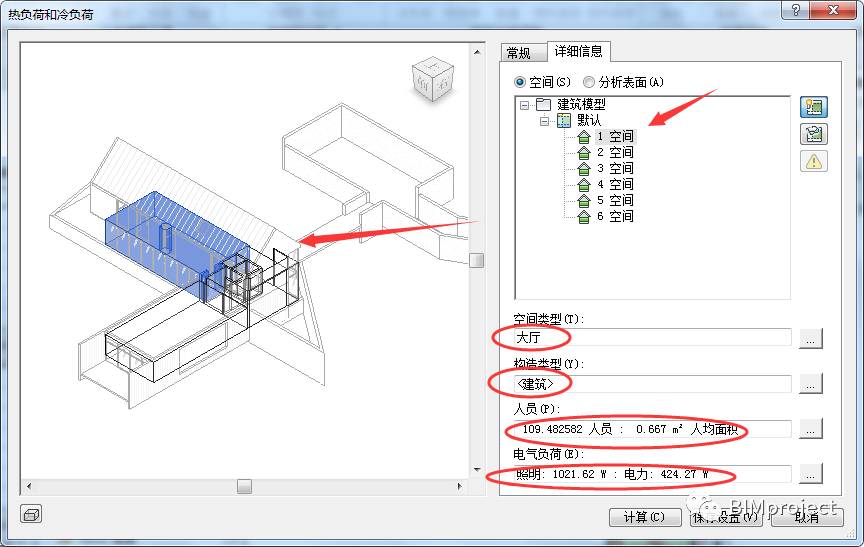Open the dialog help question mark button

pos(796,9)
